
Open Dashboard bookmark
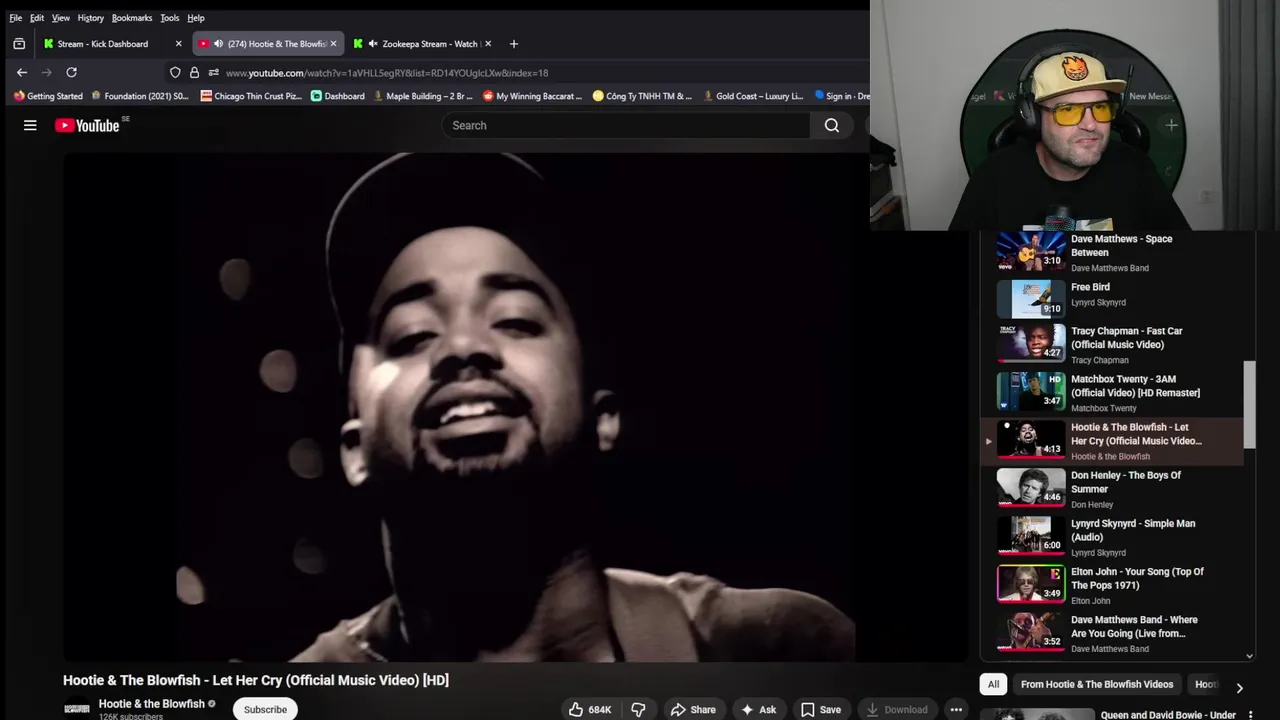(337, 96)
